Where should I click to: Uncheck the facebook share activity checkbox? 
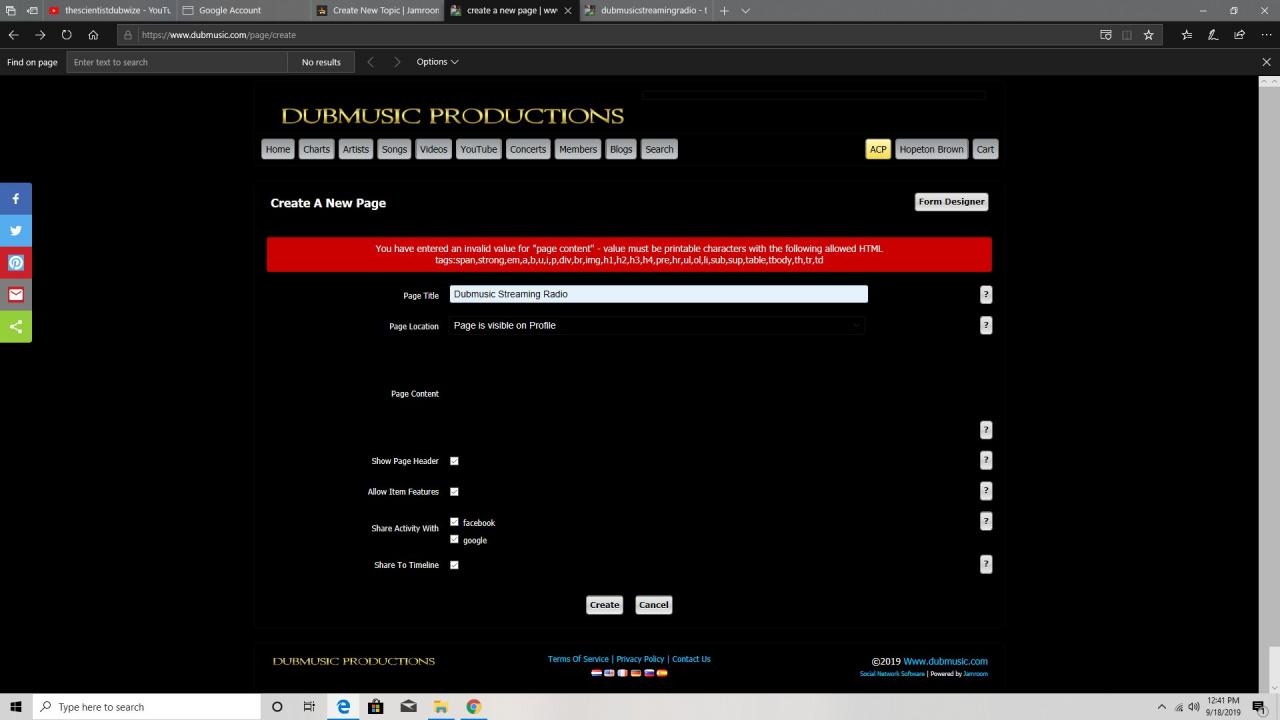pos(454,522)
